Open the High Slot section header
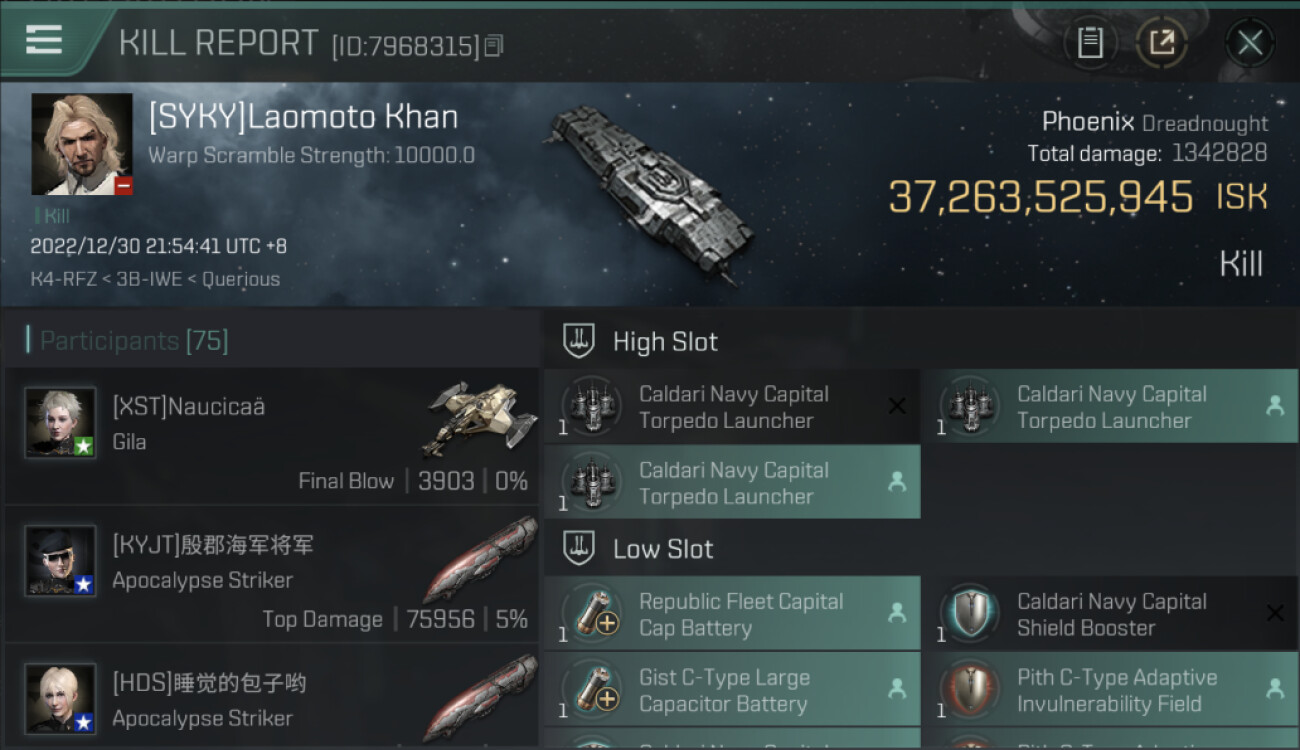This screenshot has height=750, width=1300. [x=665, y=342]
